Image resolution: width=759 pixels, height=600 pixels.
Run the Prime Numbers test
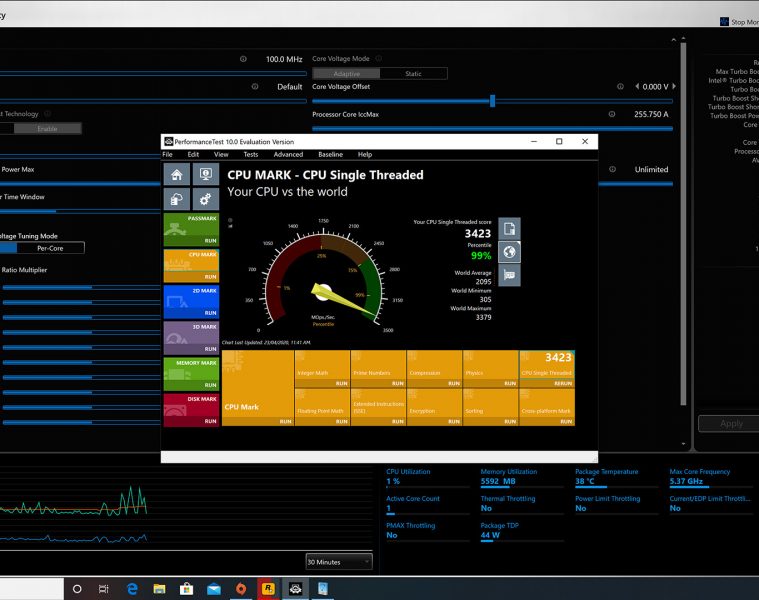coord(378,369)
